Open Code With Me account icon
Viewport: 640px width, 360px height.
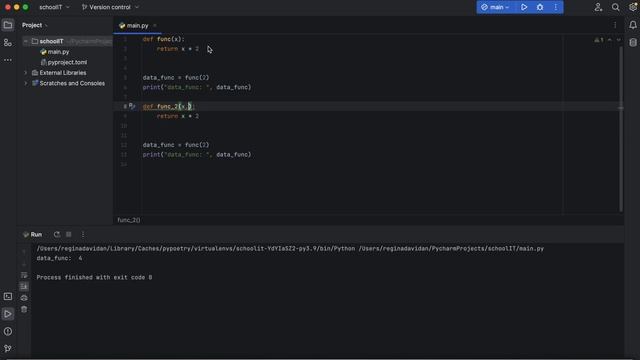(598, 7)
